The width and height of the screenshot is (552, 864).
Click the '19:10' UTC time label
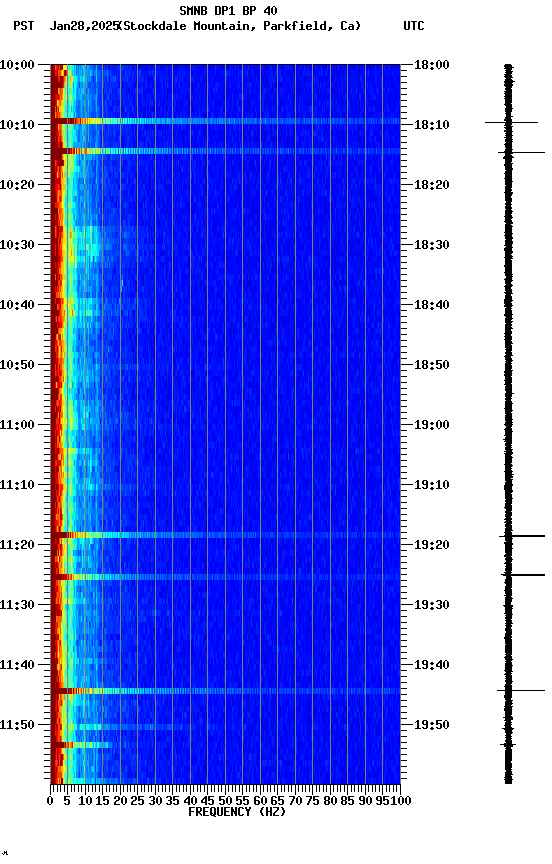[x=432, y=485]
